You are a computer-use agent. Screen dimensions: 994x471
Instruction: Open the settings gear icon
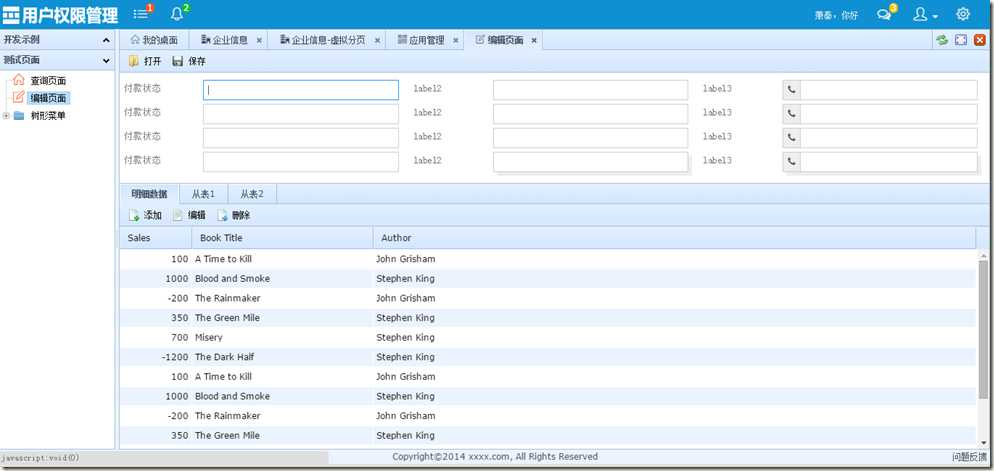point(963,14)
